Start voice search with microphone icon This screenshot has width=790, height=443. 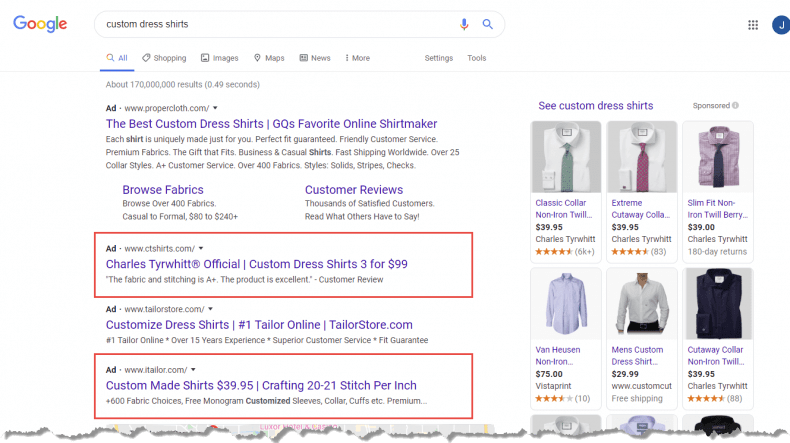pos(464,24)
